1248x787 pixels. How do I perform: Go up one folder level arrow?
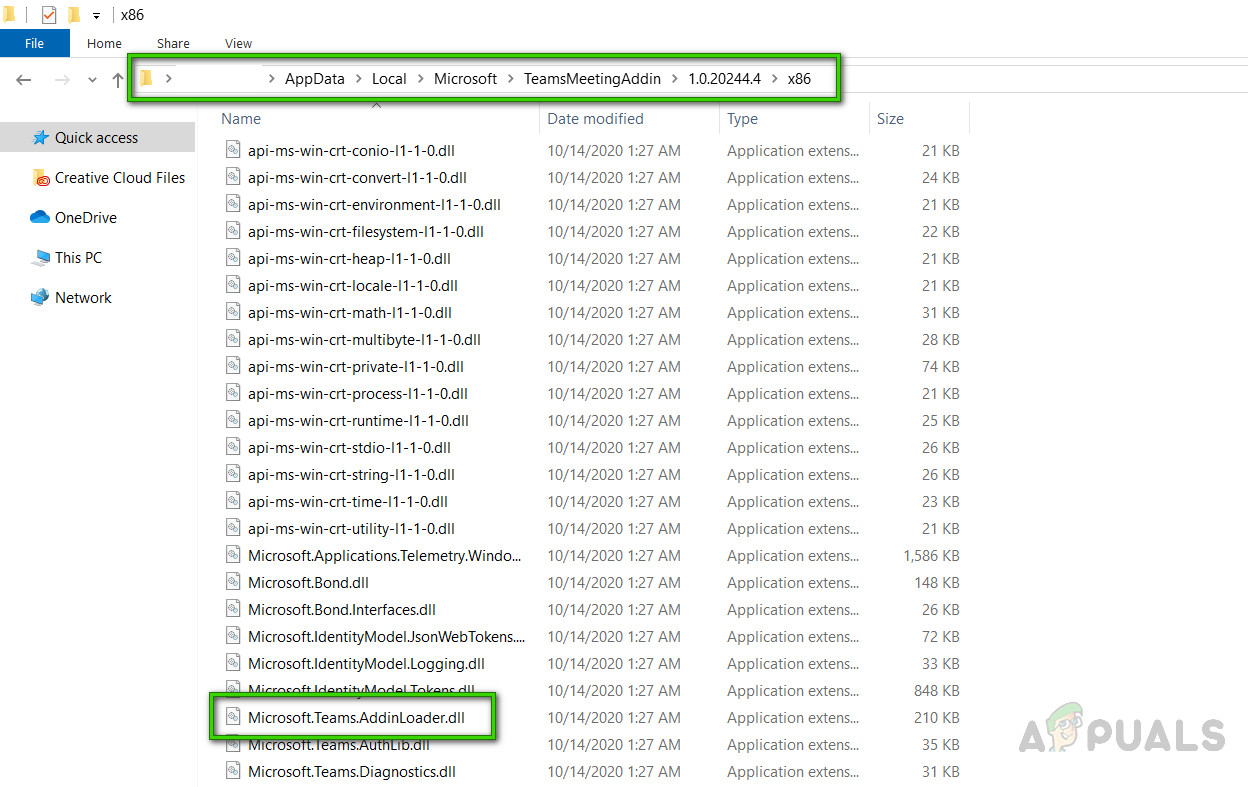tap(117, 79)
